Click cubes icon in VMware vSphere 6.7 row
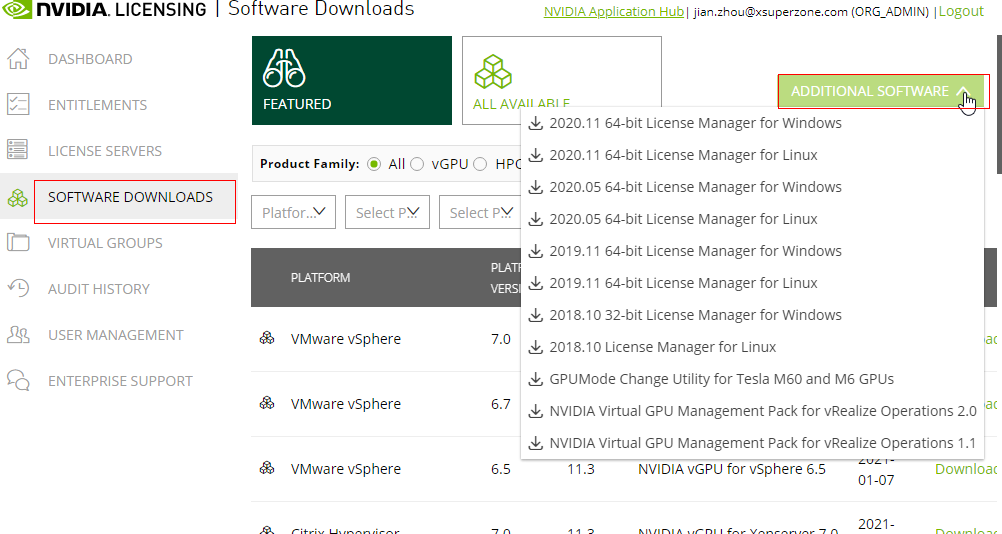Image resolution: width=1002 pixels, height=534 pixels. pos(266,403)
